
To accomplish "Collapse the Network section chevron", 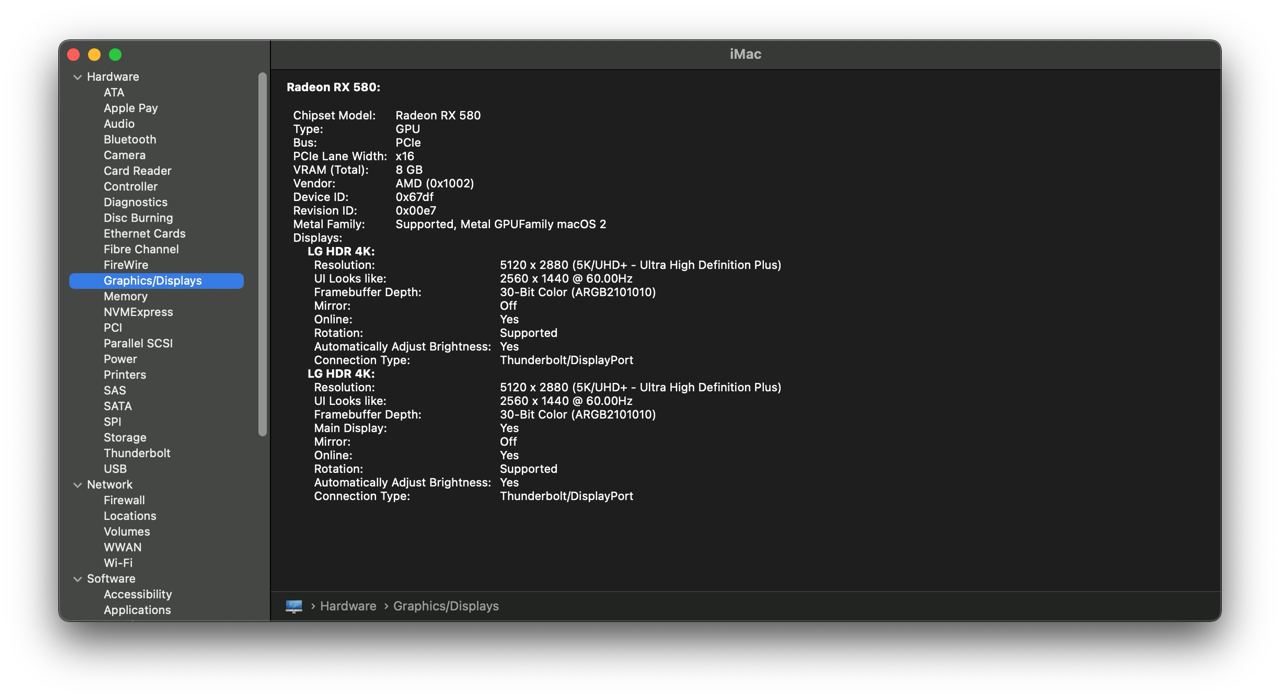I will [x=77, y=485].
